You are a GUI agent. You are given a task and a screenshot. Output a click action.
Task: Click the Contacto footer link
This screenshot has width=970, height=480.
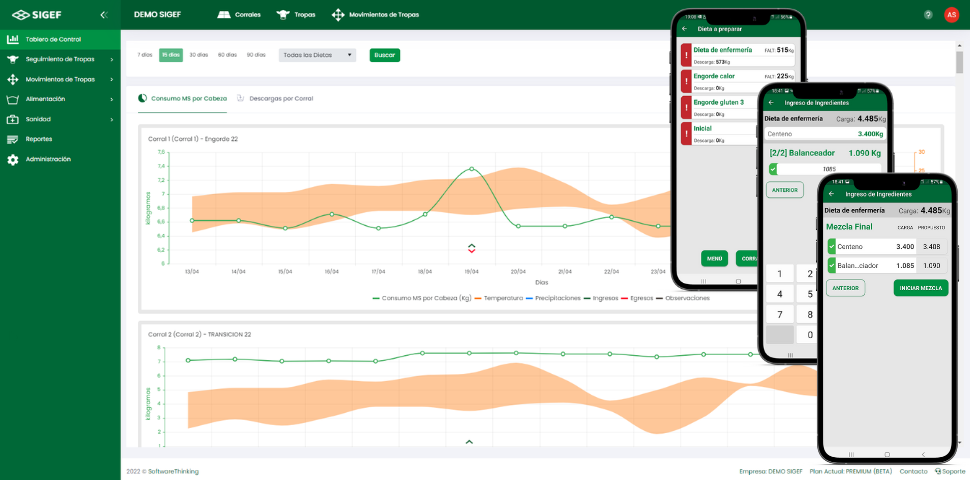pos(911,470)
